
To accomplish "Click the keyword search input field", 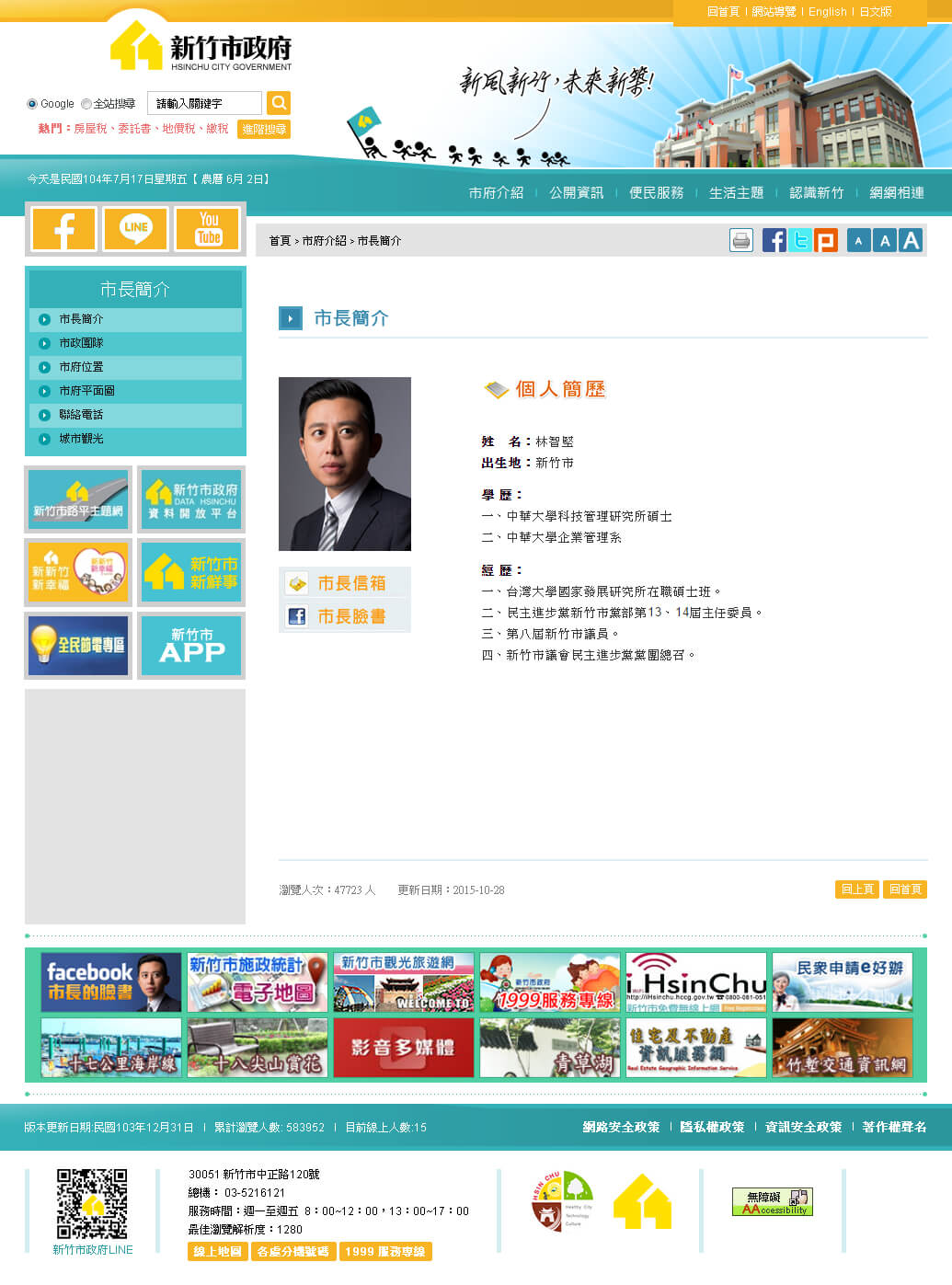I will [204, 103].
